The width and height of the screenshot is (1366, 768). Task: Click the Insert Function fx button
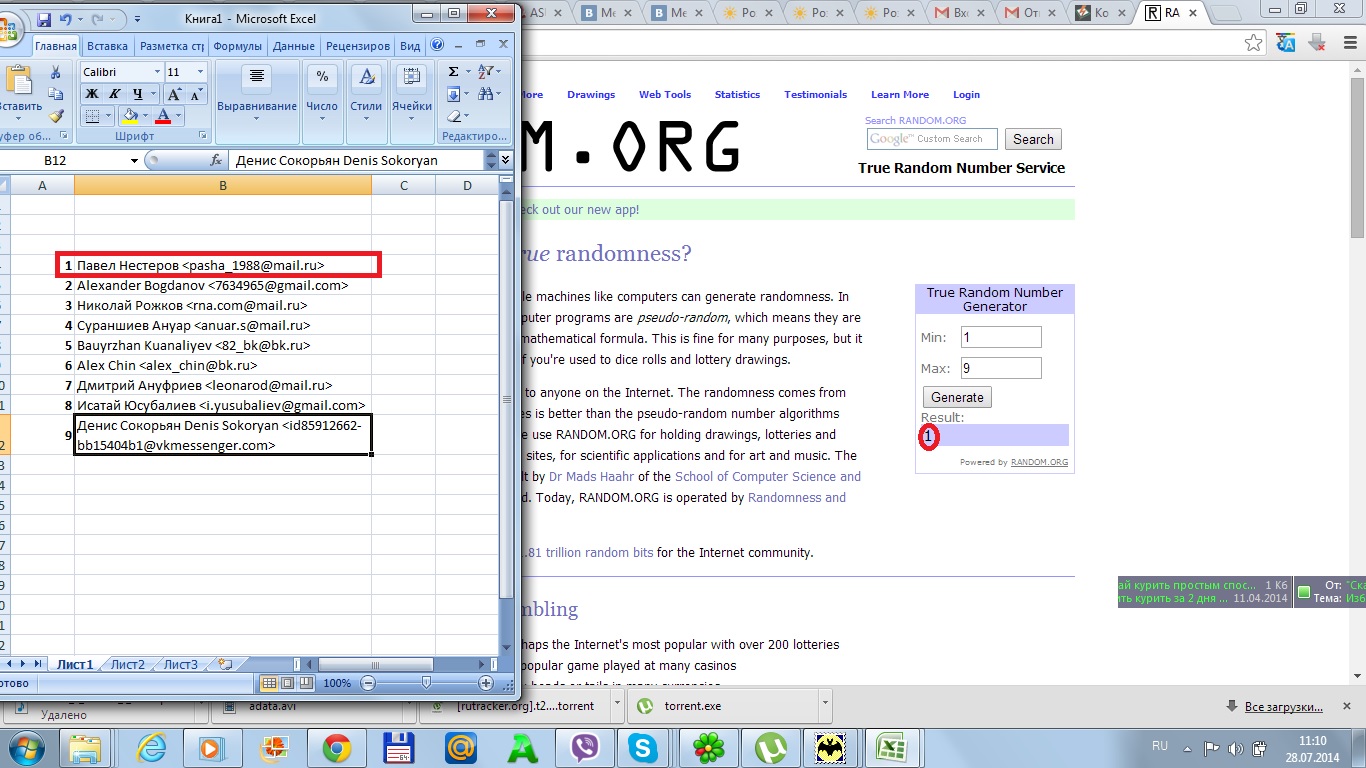(x=215, y=160)
